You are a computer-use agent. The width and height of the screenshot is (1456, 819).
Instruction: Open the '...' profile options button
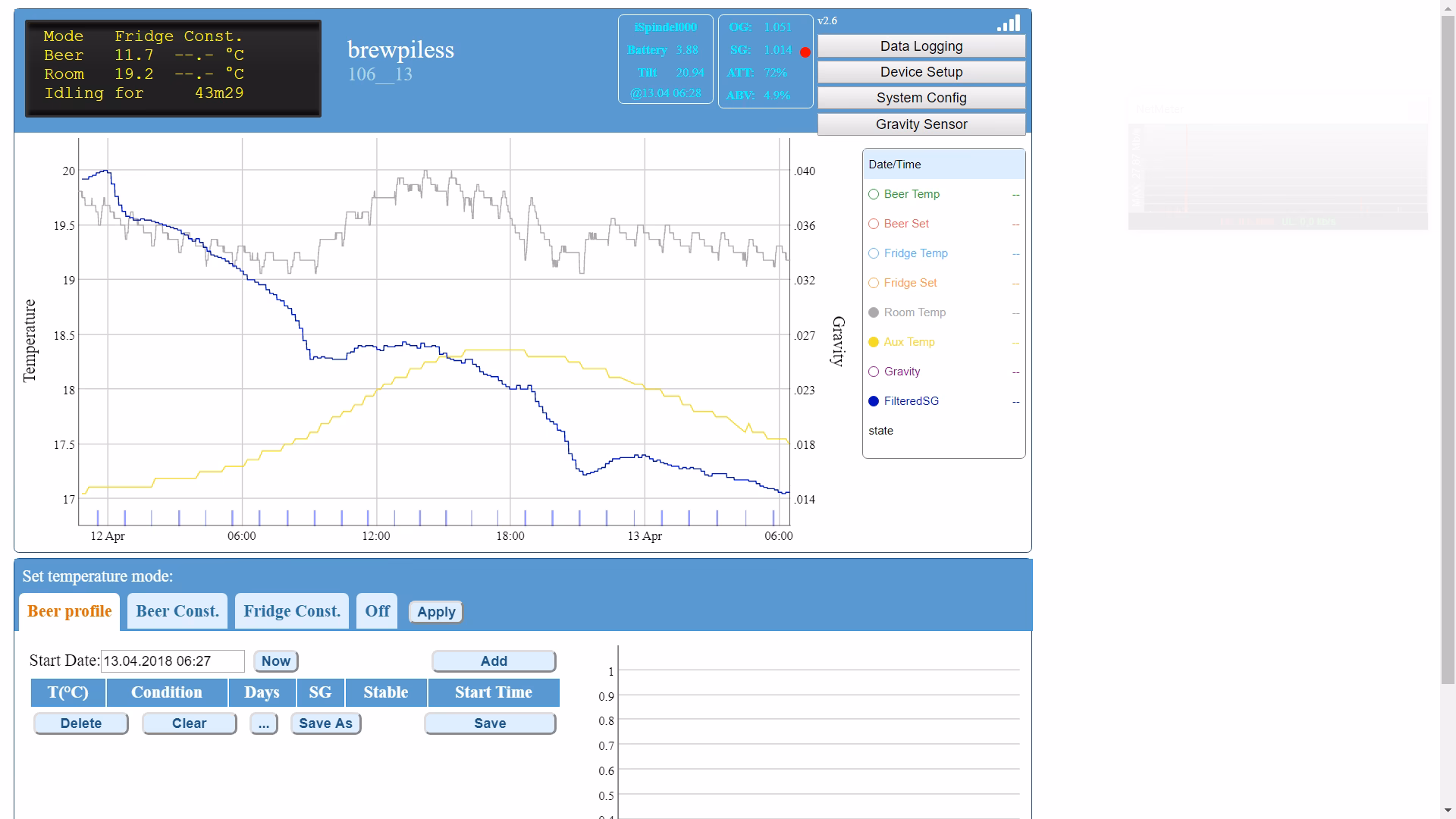pos(263,723)
